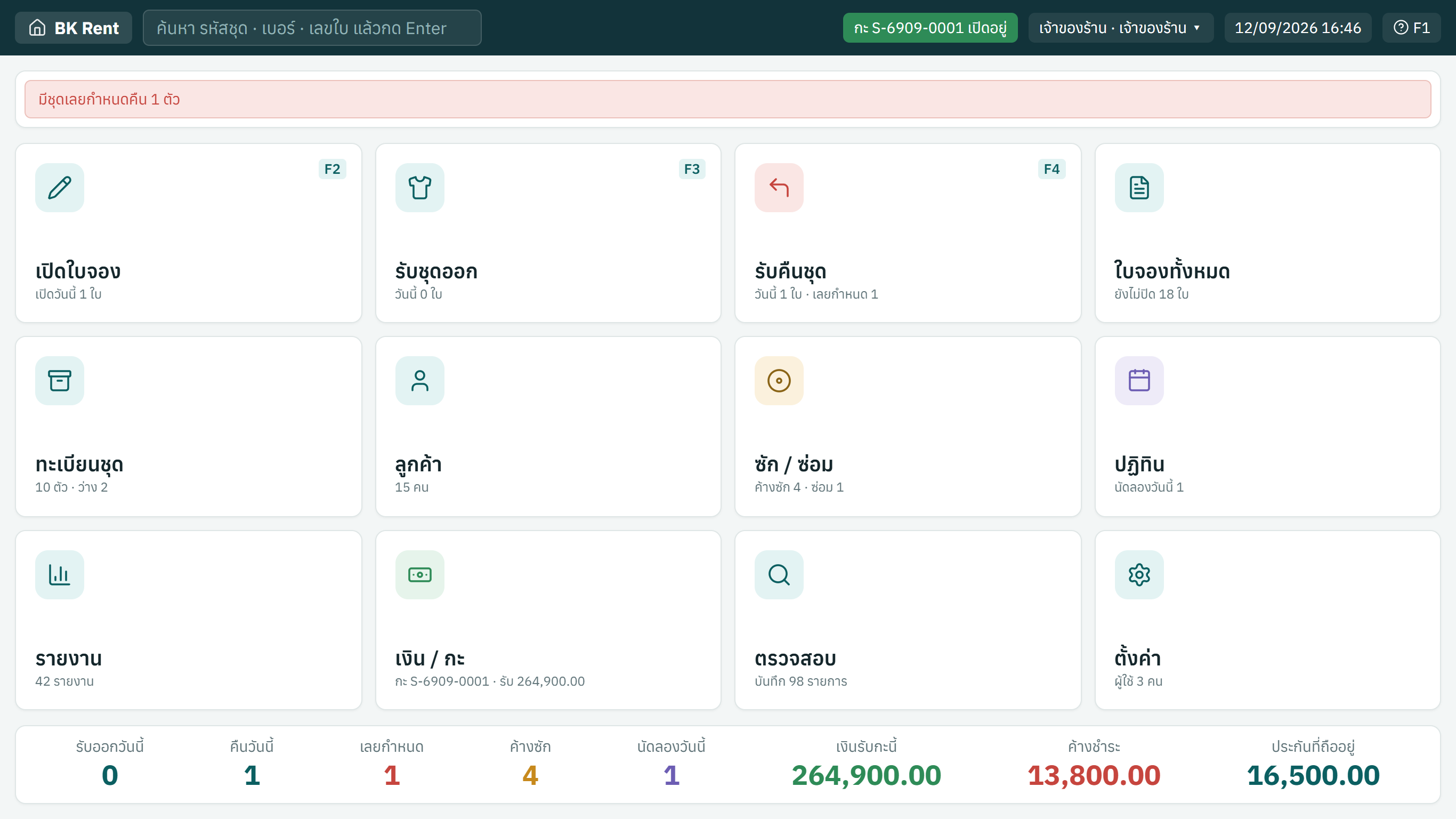
Task: Click the shirt icon on รับชุดออก card
Action: (x=419, y=188)
